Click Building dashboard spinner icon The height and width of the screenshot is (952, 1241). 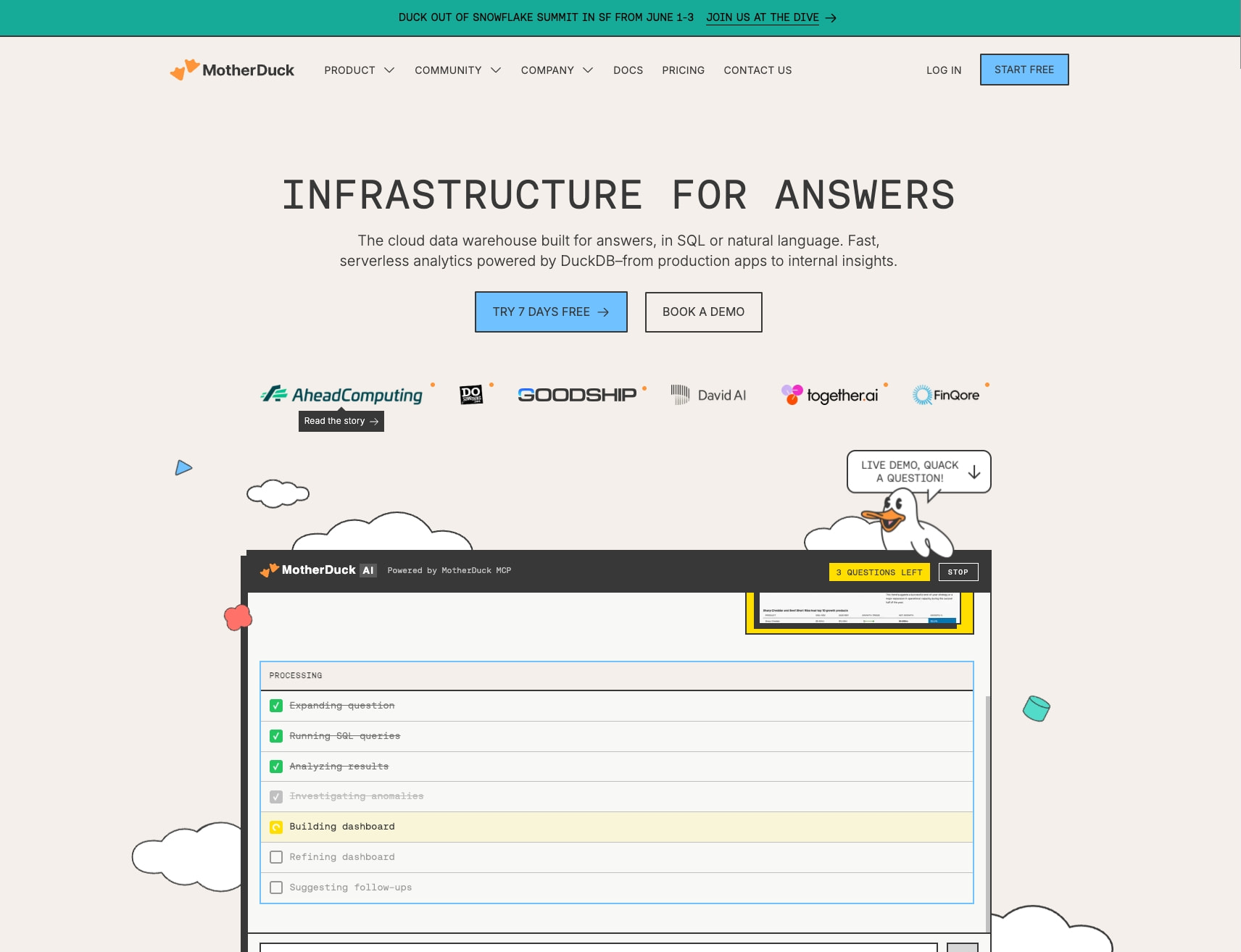click(x=276, y=827)
